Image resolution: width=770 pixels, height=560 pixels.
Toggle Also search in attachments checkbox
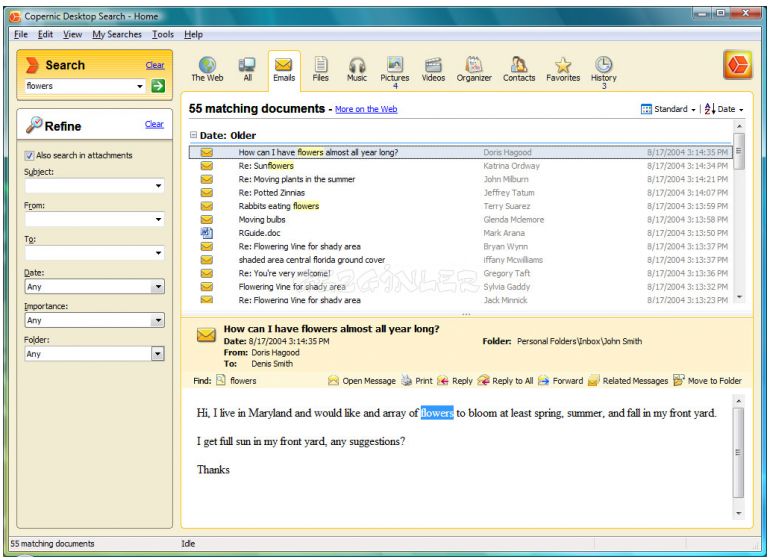point(29,155)
